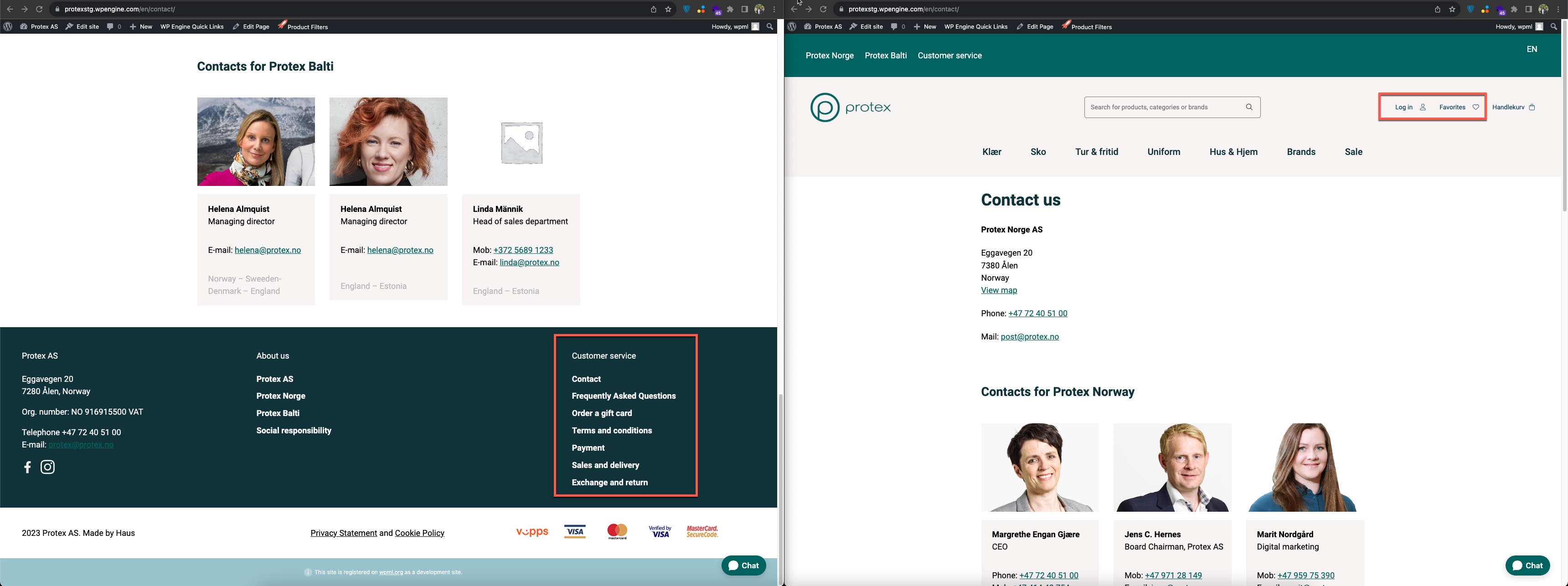Open profile avatar in right browser window

(x=1543, y=9)
